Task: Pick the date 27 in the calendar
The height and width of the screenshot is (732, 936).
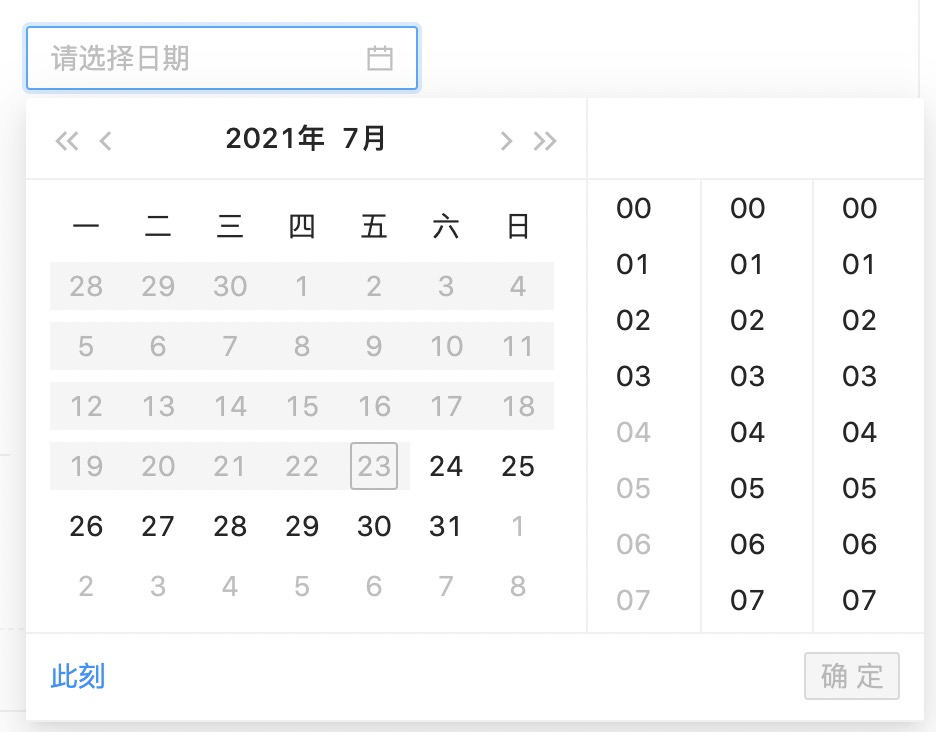Action: 158,526
